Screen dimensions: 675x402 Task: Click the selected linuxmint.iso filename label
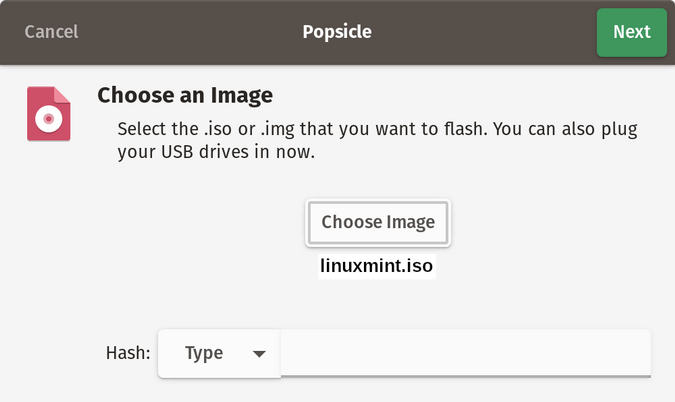(378, 267)
